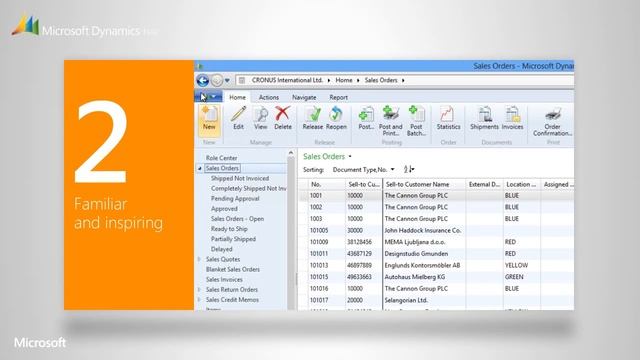
Task: Sort by External D... column header
Action: coord(484,184)
